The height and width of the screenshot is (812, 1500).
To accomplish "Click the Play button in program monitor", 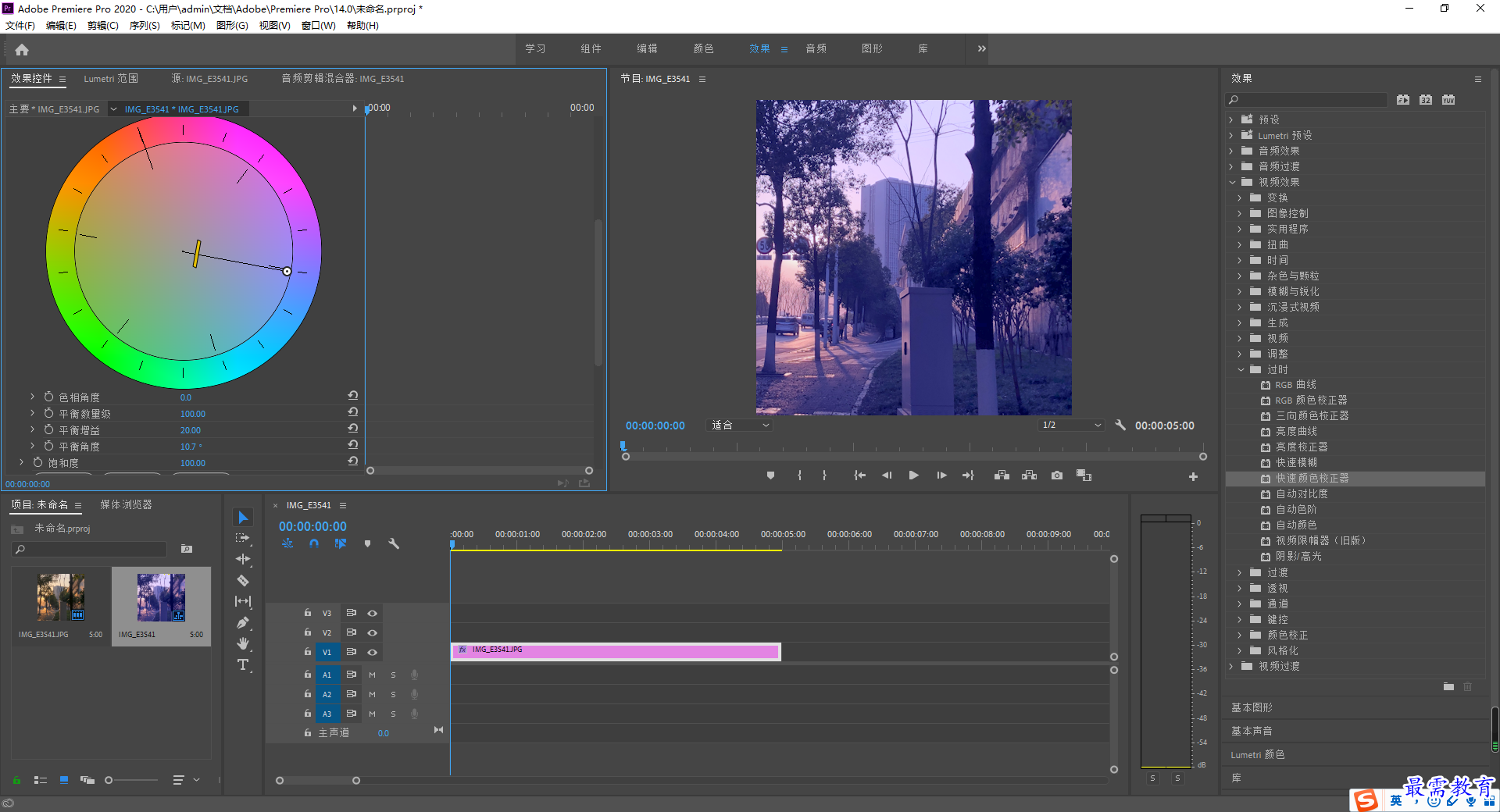I will [x=913, y=475].
